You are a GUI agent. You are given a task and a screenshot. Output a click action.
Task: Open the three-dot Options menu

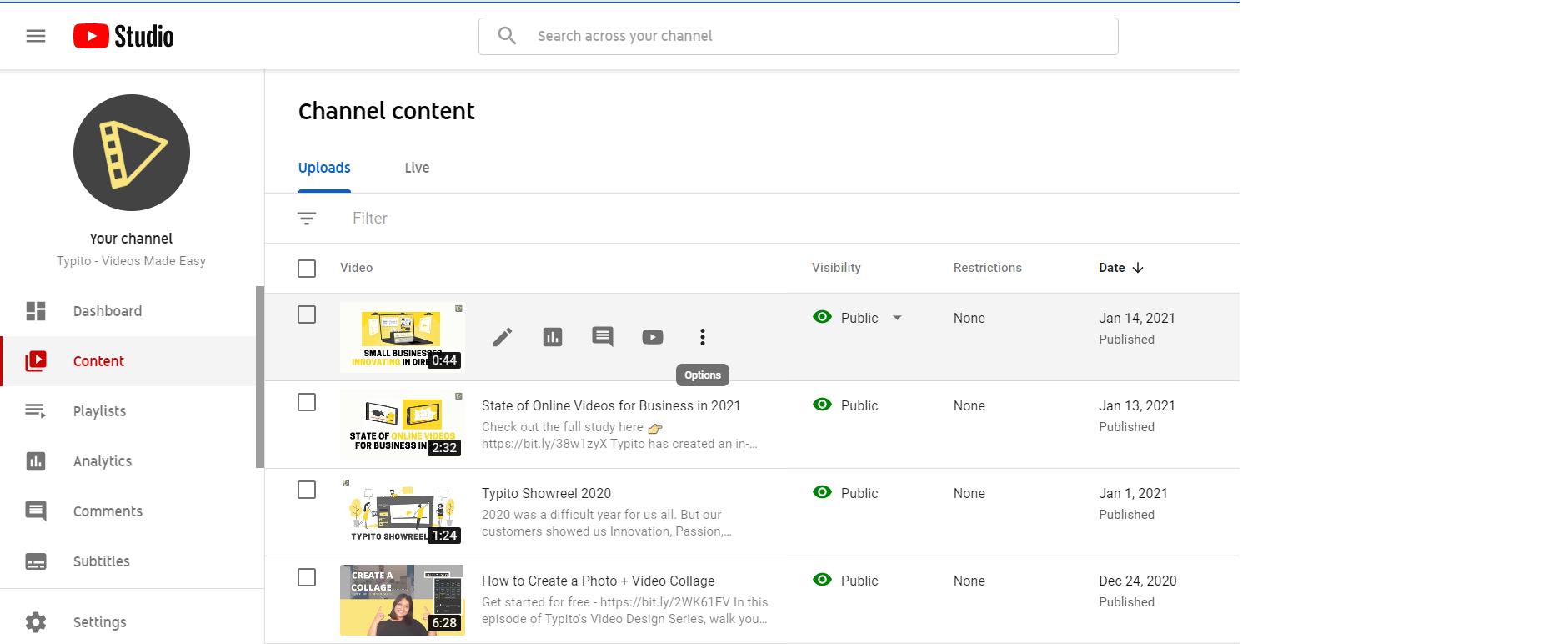point(703,337)
